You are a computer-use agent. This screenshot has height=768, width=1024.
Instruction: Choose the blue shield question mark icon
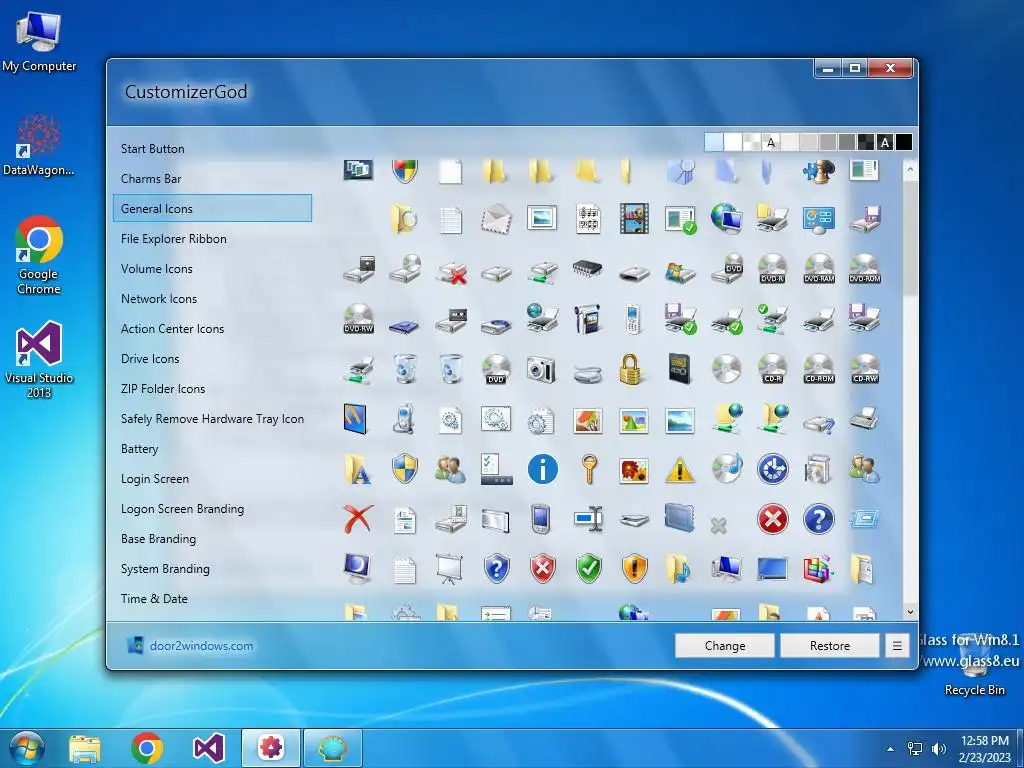496,569
